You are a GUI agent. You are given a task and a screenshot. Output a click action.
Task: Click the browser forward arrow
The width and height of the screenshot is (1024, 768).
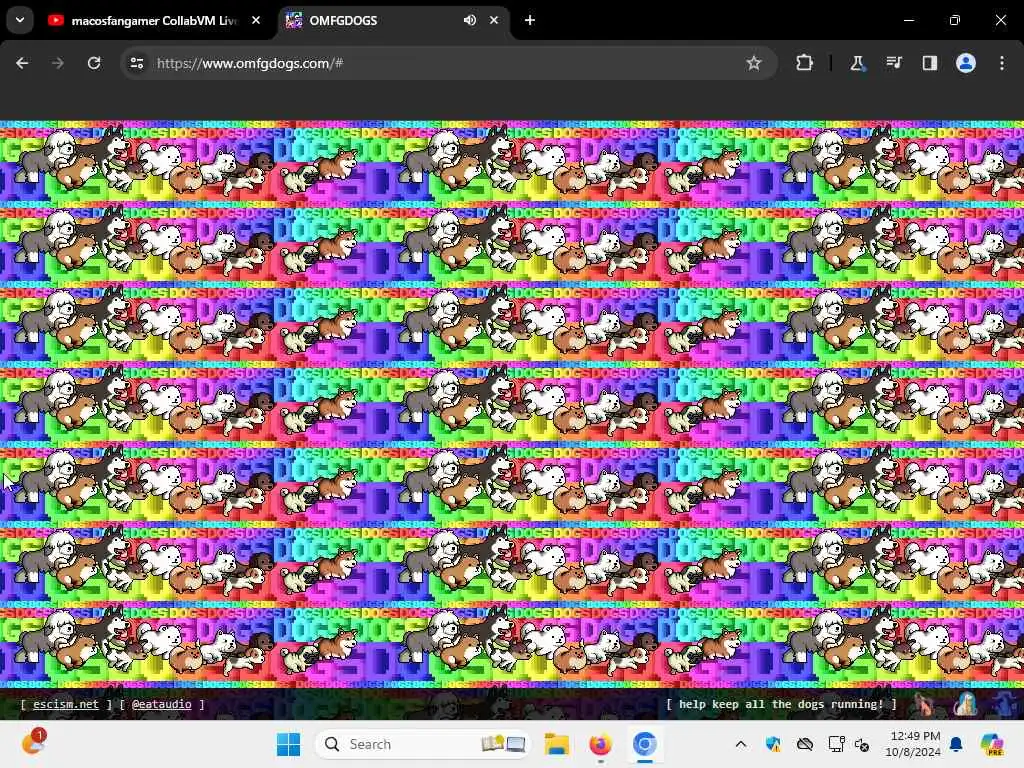pos(58,63)
